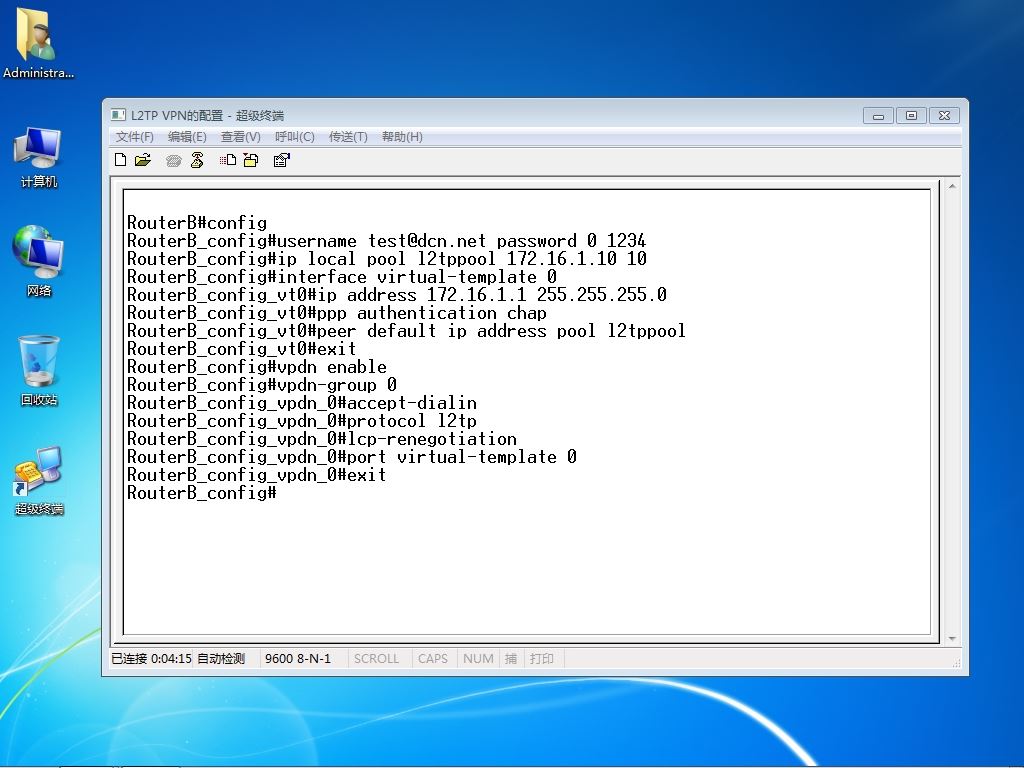This screenshot has width=1024, height=768.
Task: Click the grayed Call phone icon
Action: pyautogui.click(x=173, y=160)
